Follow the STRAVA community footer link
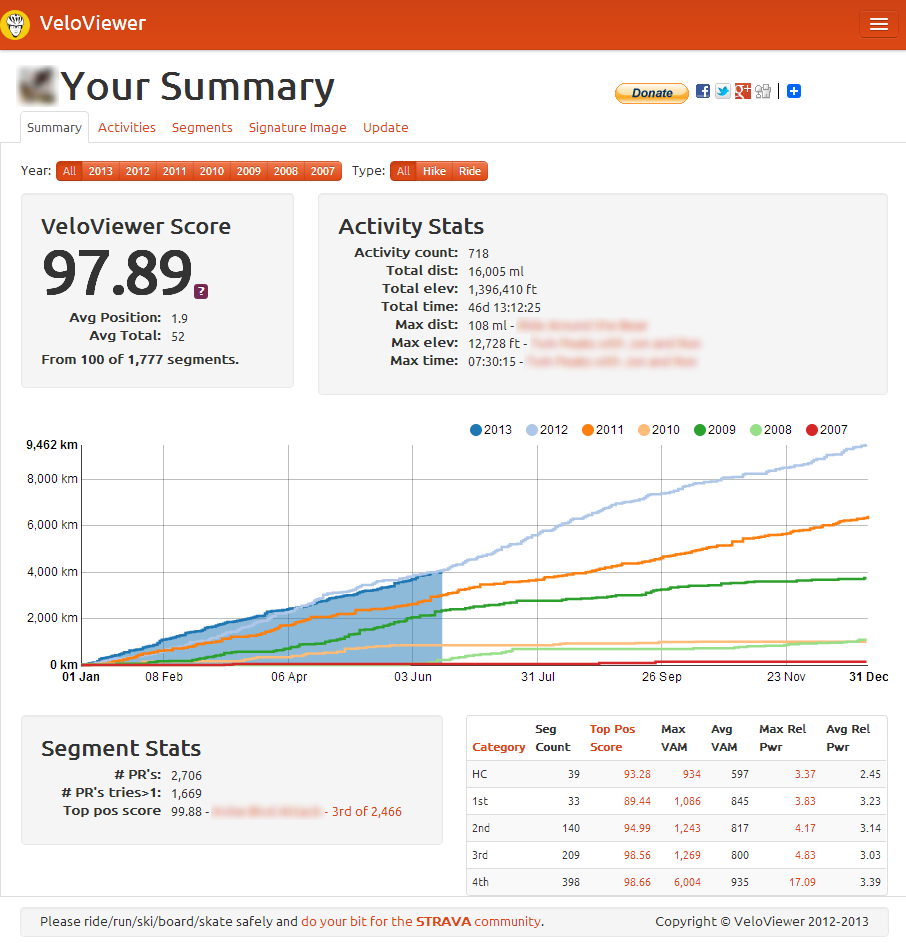This screenshot has height=943, width=906. [422, 921]
